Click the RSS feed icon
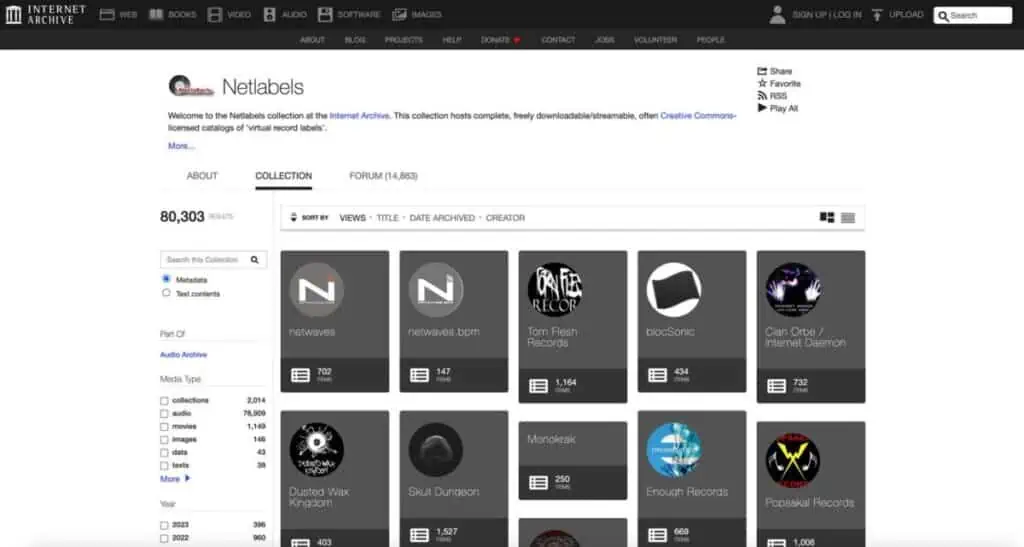Image resolution: width=1024 pixels, height=547 pixels. coord(761,96)
